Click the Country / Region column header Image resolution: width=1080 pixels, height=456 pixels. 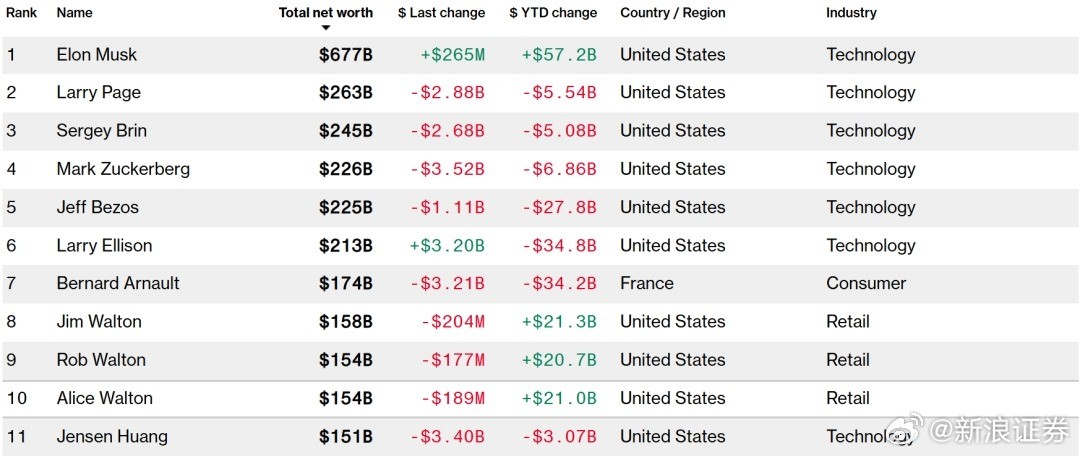[x=672, y=13]
